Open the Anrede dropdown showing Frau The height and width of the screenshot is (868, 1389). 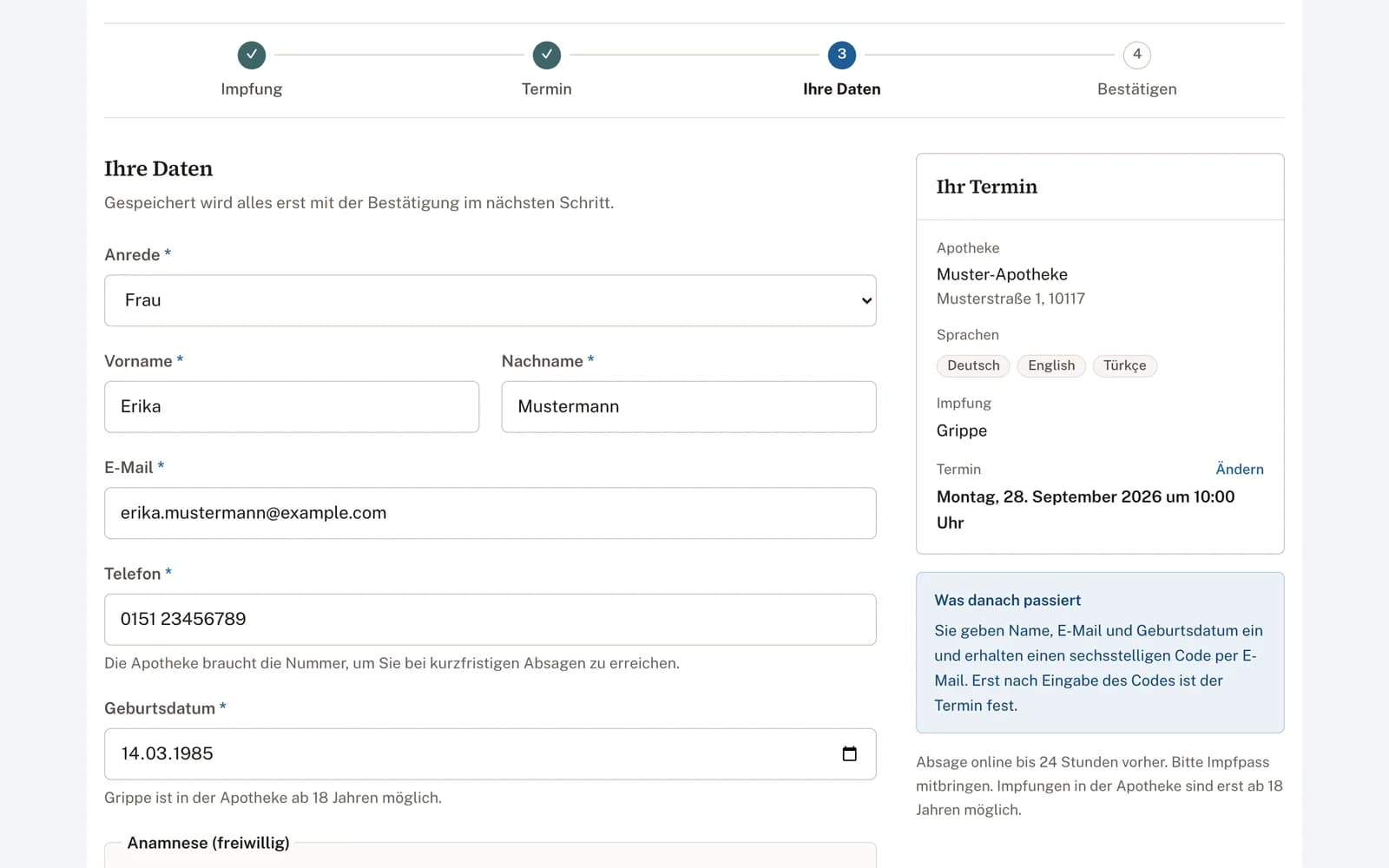490,300
